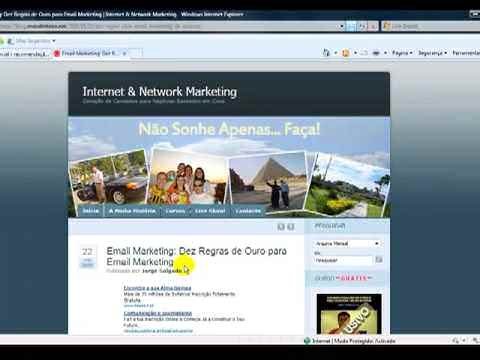
Task: Open the 'A Minha História' site menu item
Action: point(132,211)
